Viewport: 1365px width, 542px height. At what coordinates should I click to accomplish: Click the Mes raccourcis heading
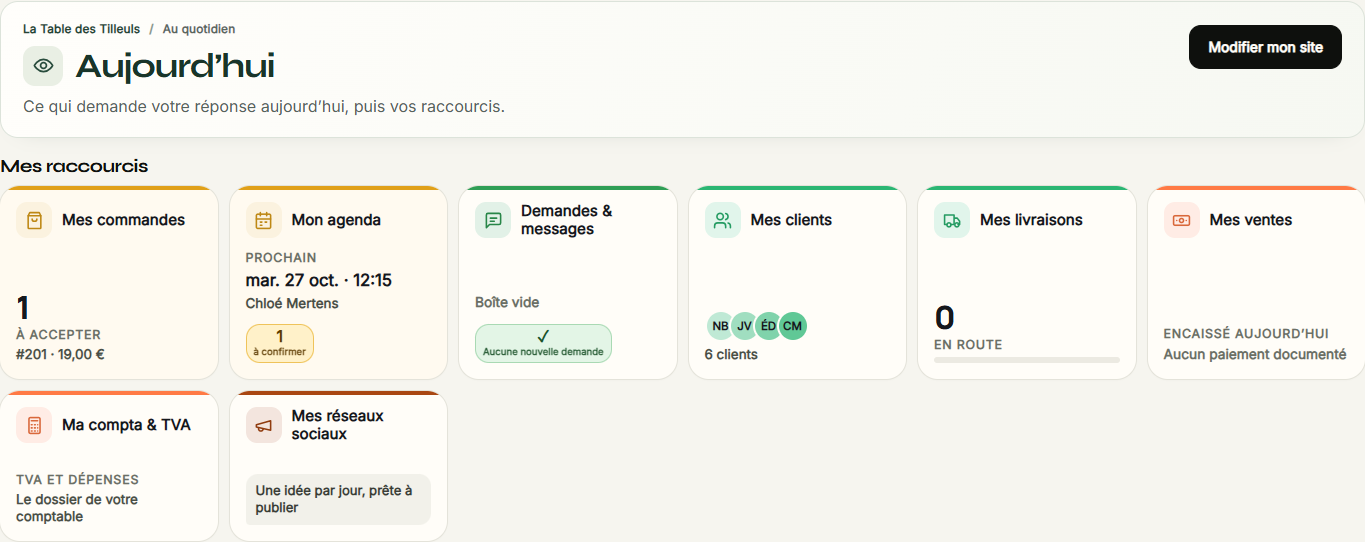click(x=74, y=166)
